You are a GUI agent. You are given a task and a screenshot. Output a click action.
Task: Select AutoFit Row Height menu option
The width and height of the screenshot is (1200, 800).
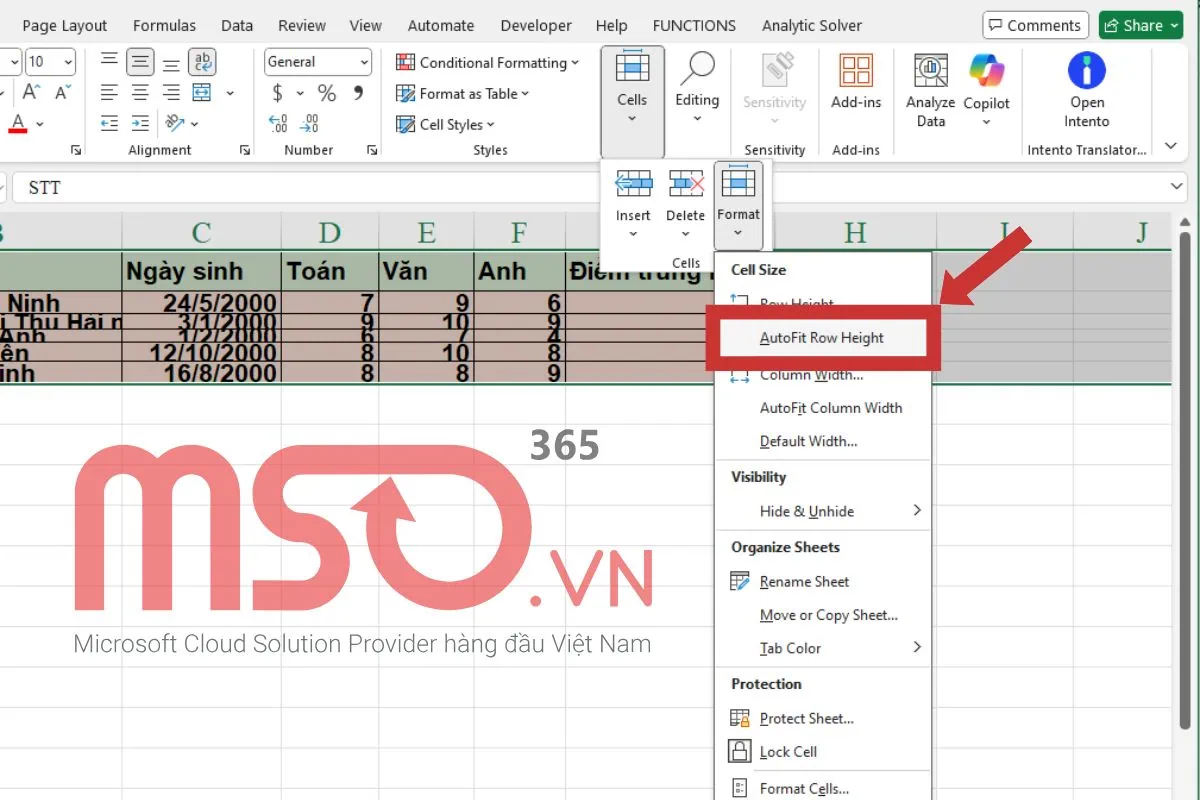(821, 338)
